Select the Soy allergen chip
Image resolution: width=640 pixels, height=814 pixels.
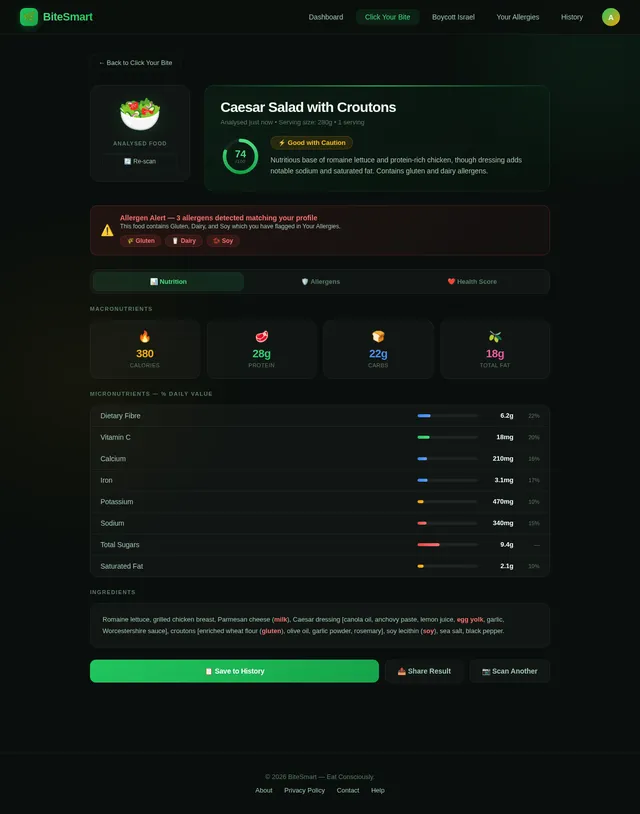point(223,241)
